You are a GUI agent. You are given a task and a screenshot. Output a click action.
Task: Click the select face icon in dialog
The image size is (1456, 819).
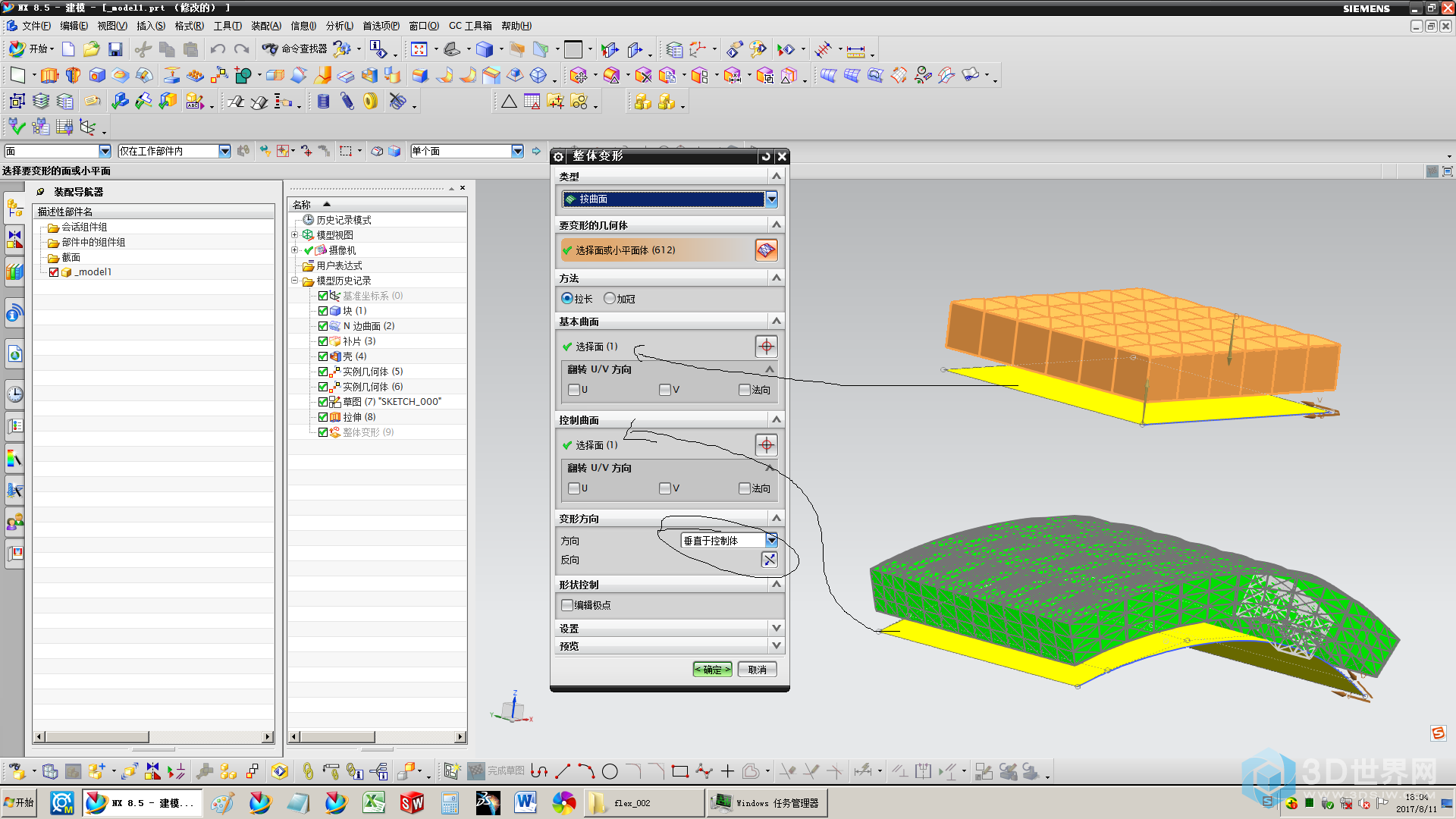[766, 249]
